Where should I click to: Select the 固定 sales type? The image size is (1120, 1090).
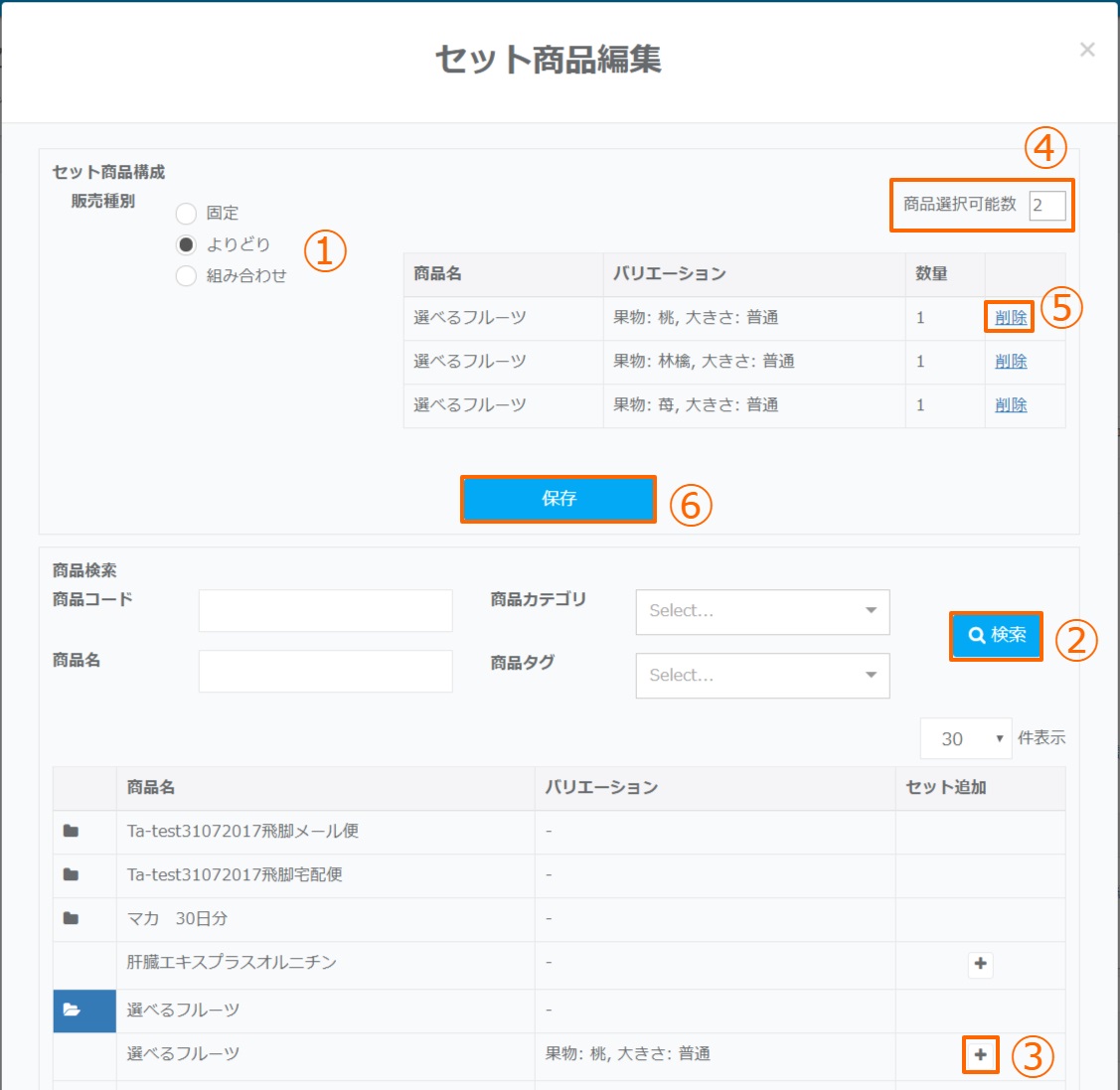pyautogui.click(x=186, y=213)
